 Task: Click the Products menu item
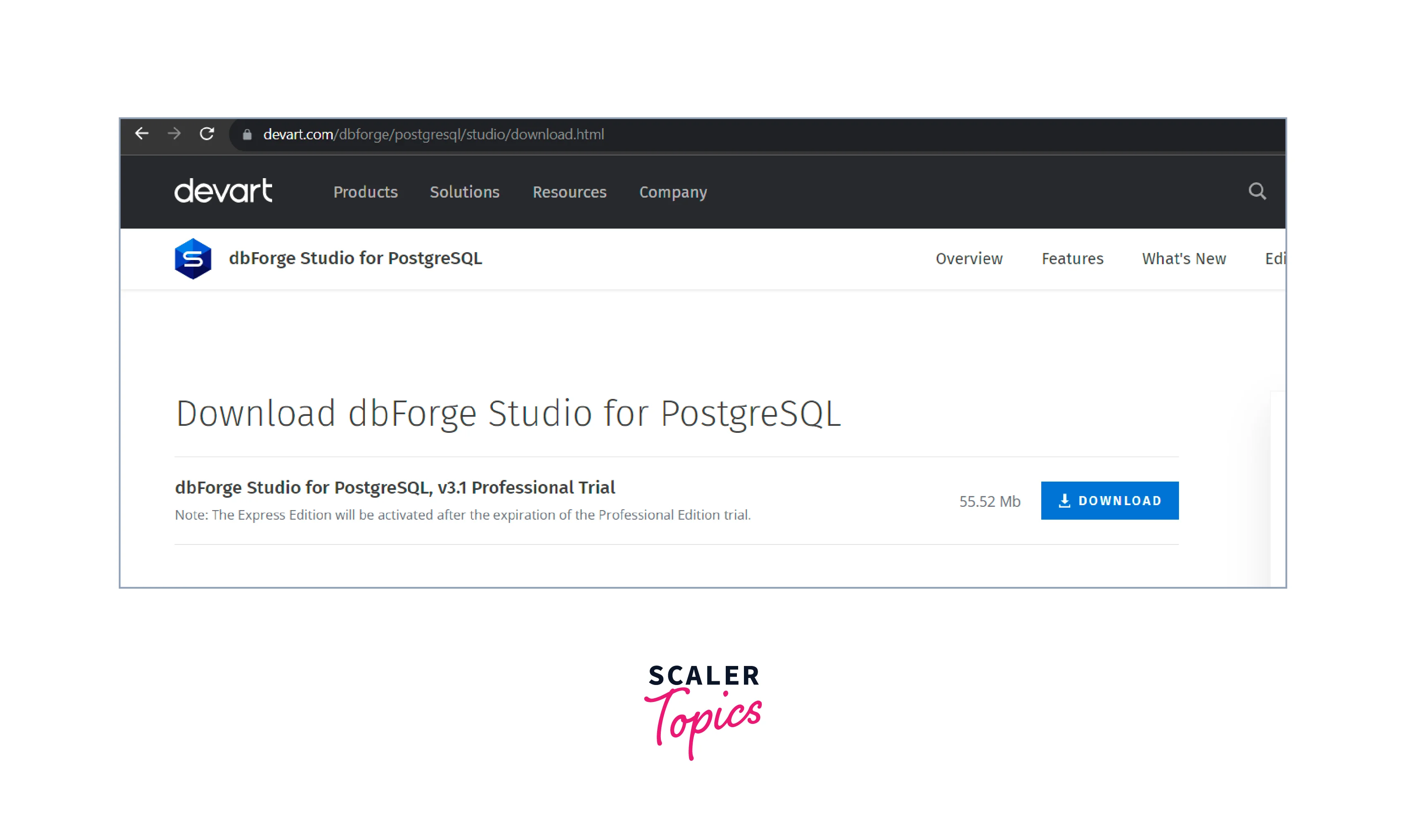365,192
